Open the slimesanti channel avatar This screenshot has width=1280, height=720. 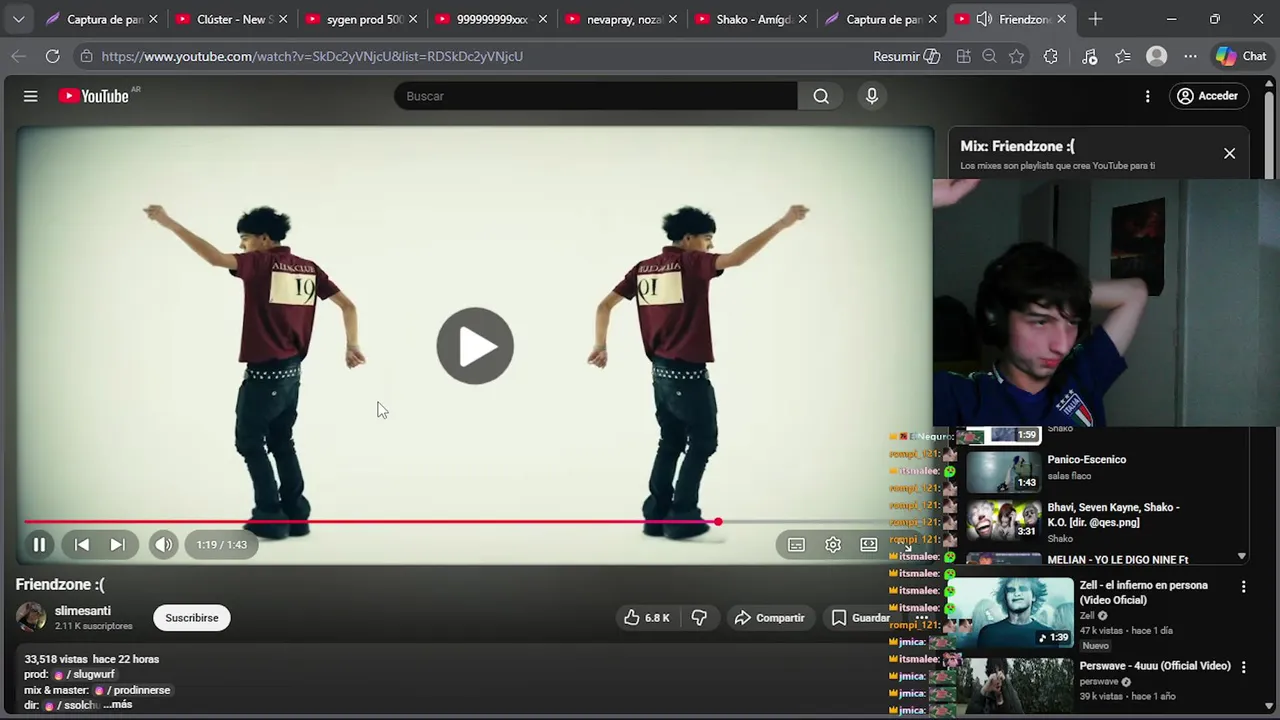[x=31, y=617]
